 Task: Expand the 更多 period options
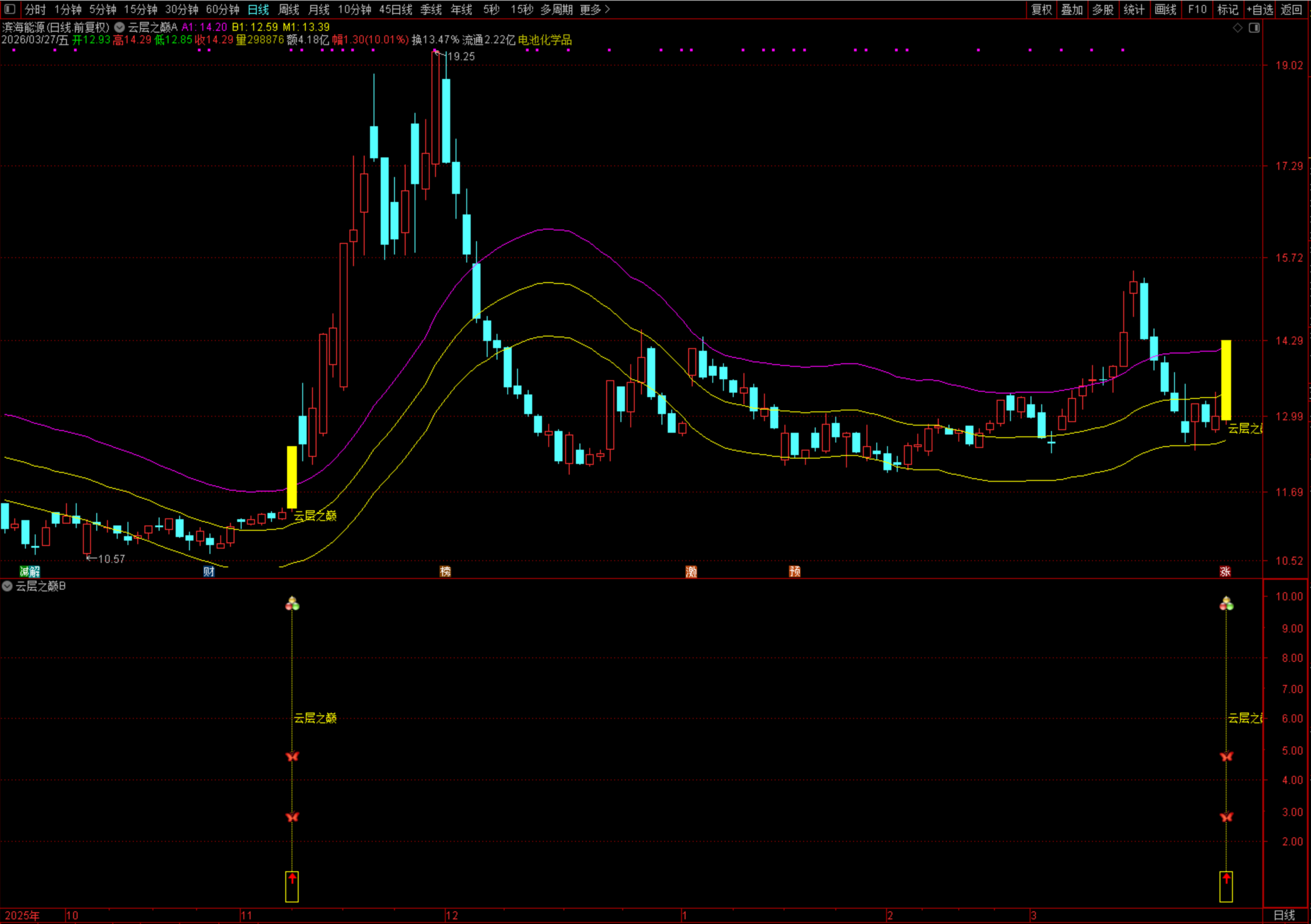(x=595, y=9)
